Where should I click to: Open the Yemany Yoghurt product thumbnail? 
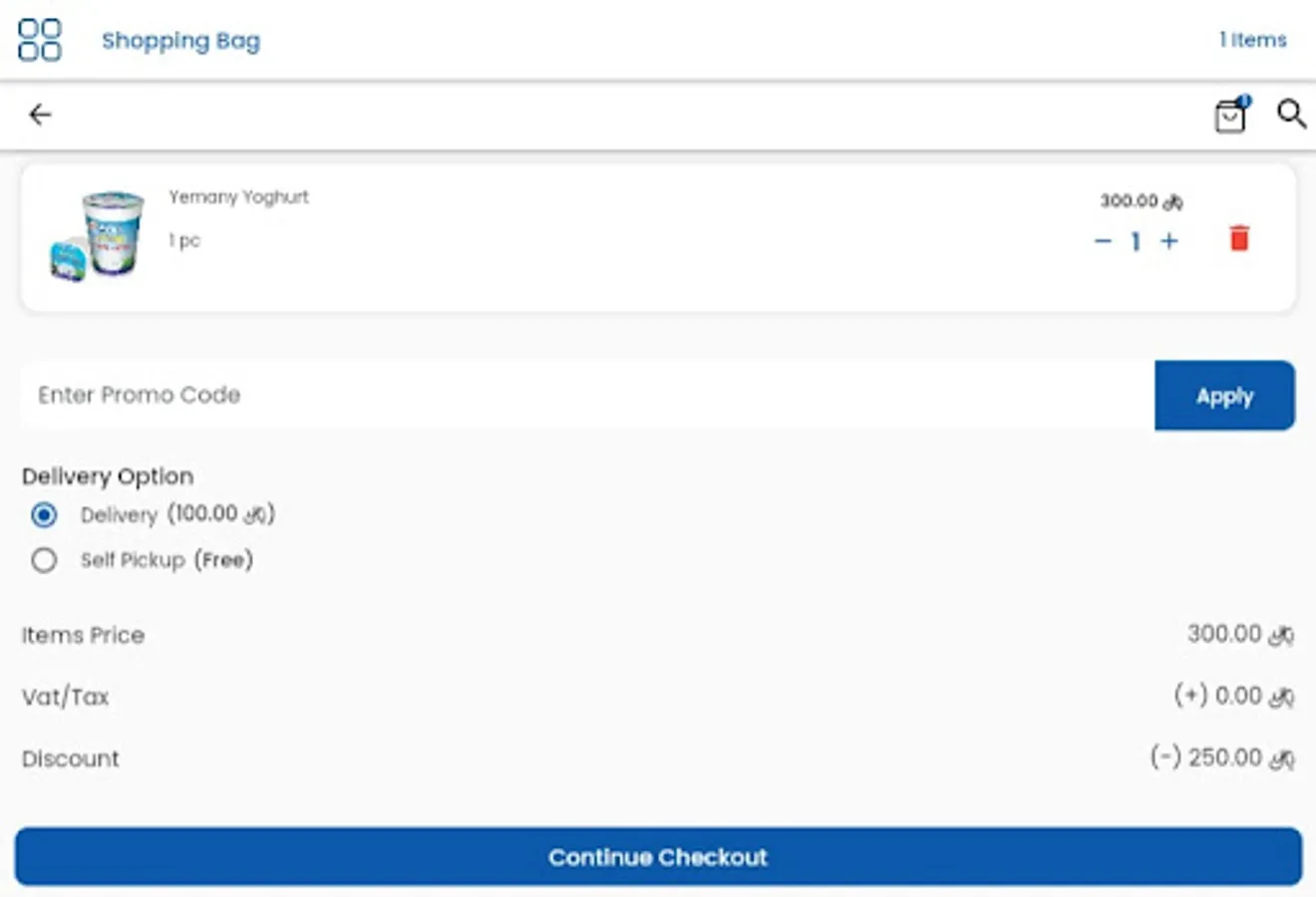click(98, 236)
